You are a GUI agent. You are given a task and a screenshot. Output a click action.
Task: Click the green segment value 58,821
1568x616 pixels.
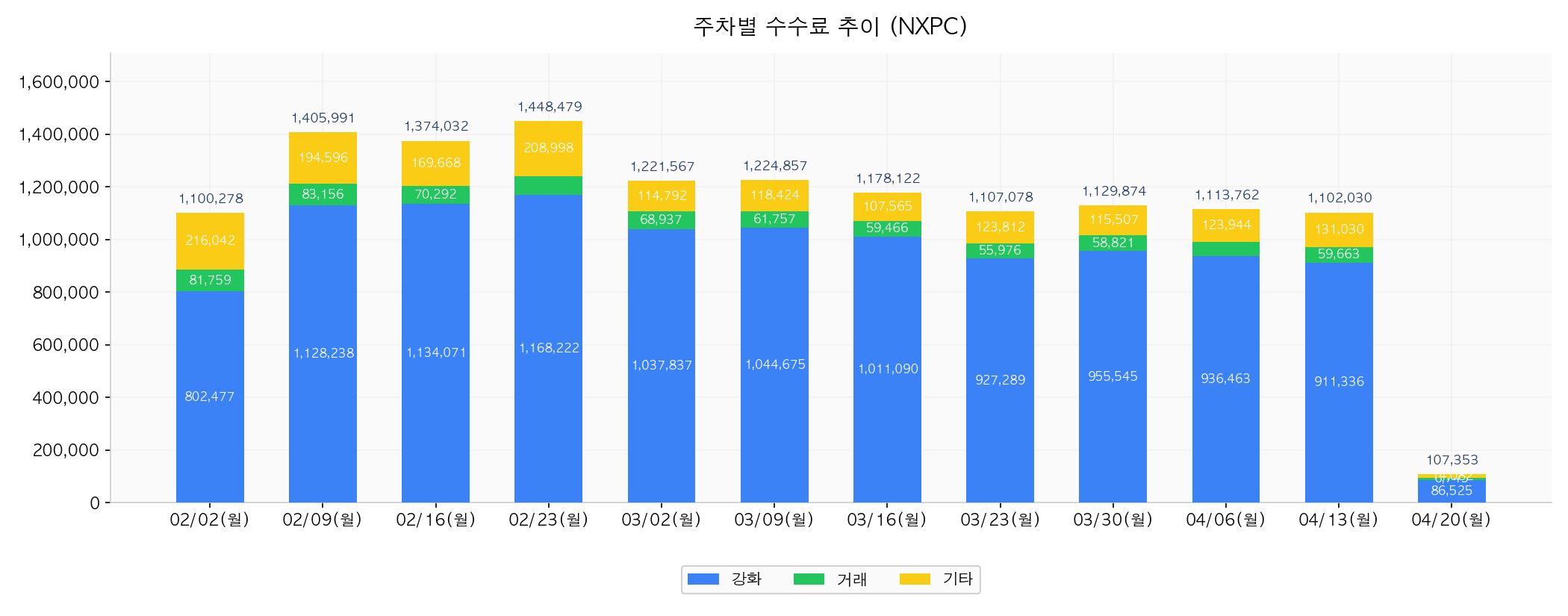(1113, 243)
